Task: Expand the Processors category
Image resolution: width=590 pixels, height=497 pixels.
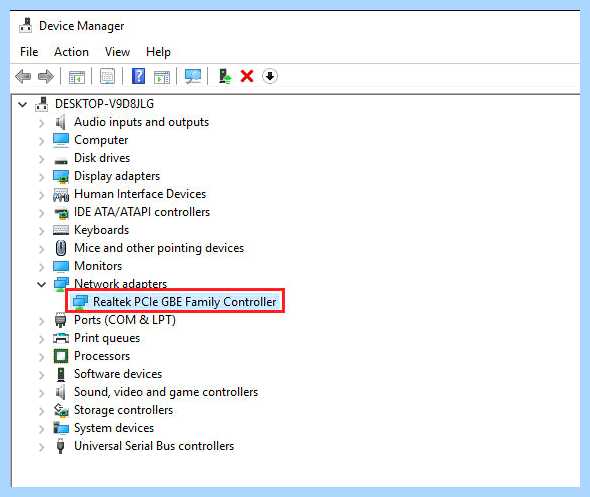Action: [41, 357]
